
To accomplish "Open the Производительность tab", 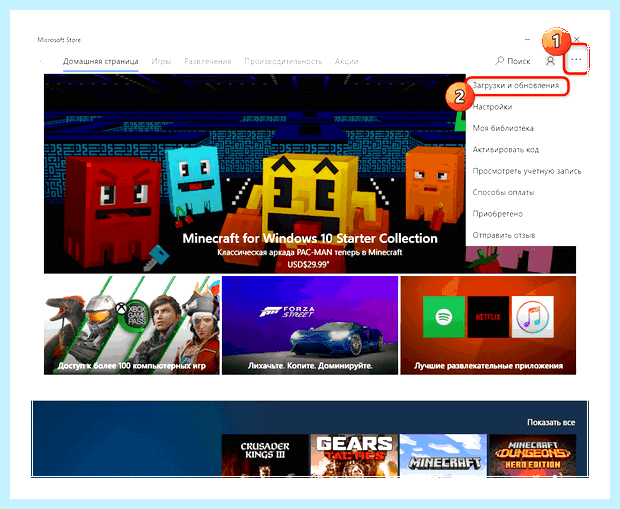I will pyautogui.click(x=283, y=61).
